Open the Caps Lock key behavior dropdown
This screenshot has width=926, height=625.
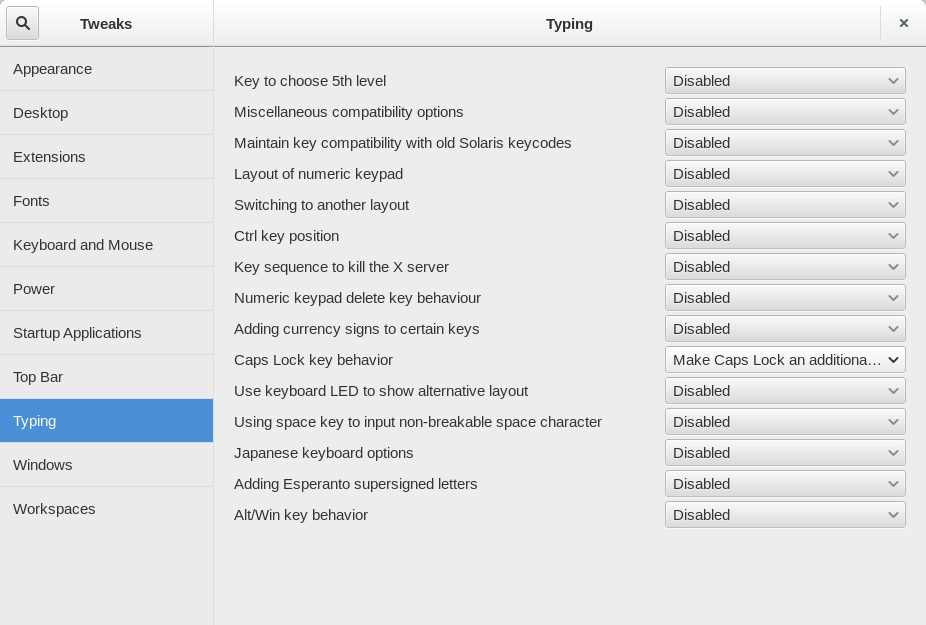[785, 360]
